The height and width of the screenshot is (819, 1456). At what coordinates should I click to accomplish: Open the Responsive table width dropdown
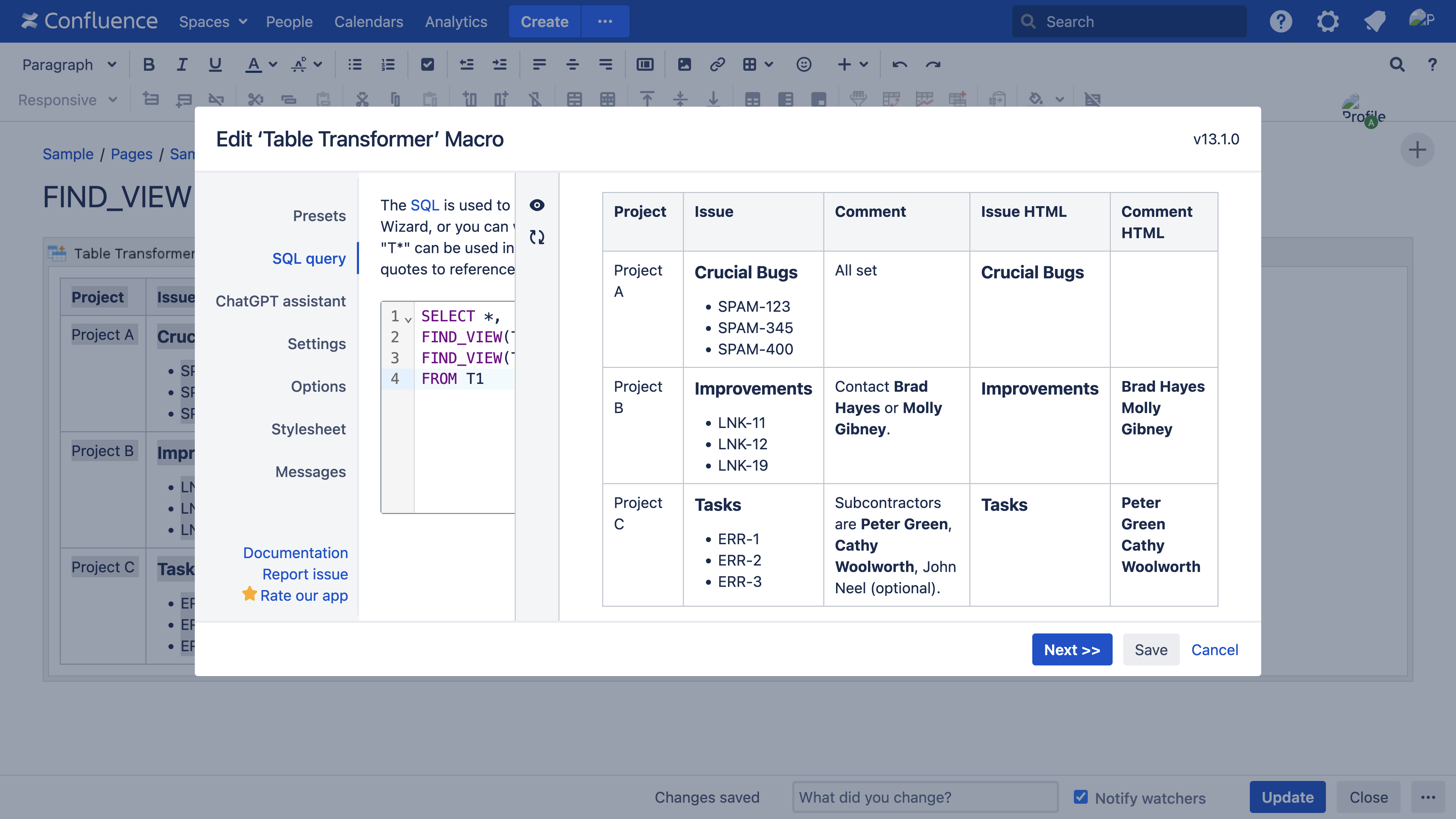click(x=67, y=100)
